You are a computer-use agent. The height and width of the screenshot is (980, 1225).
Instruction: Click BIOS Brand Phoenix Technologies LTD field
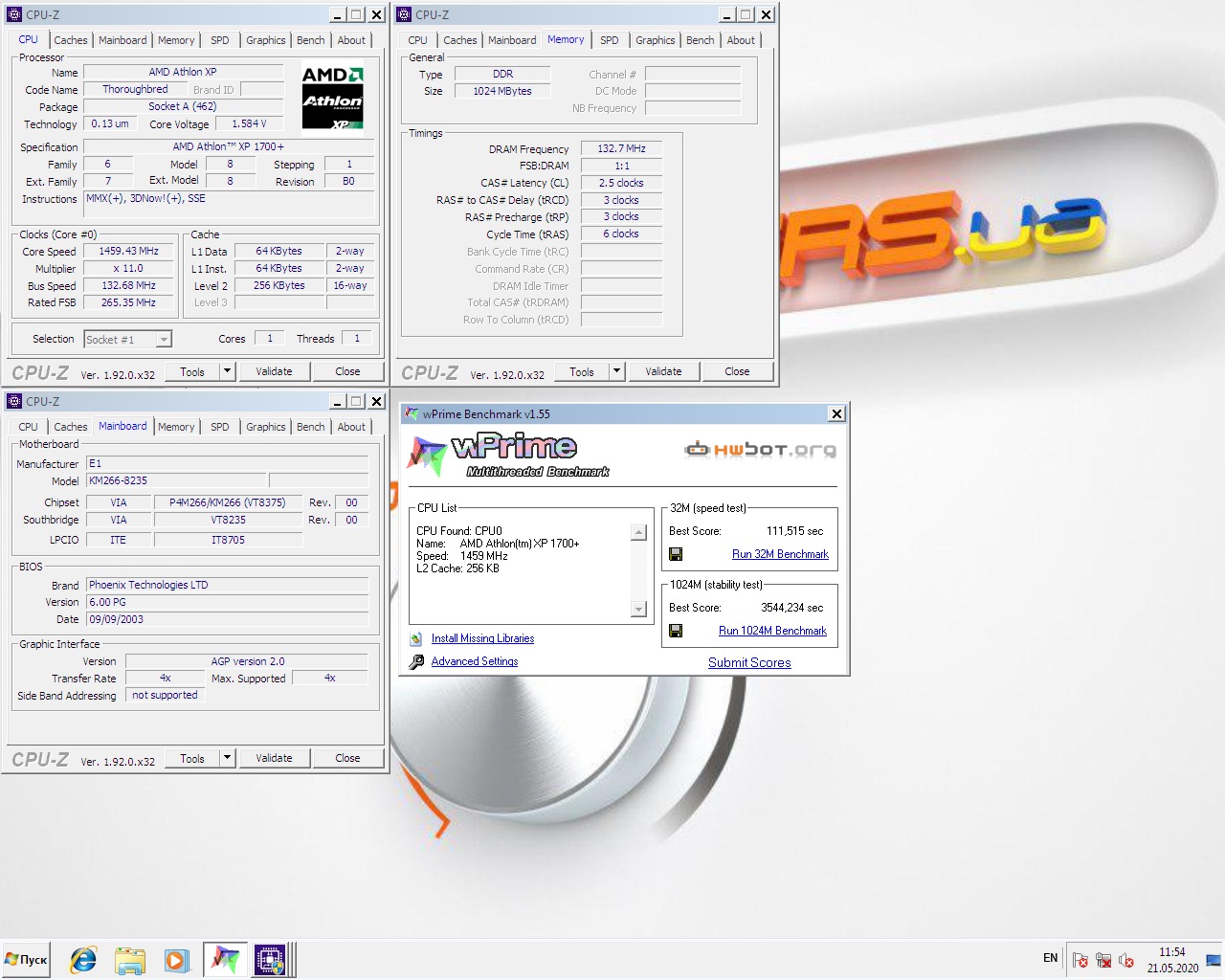227,585
